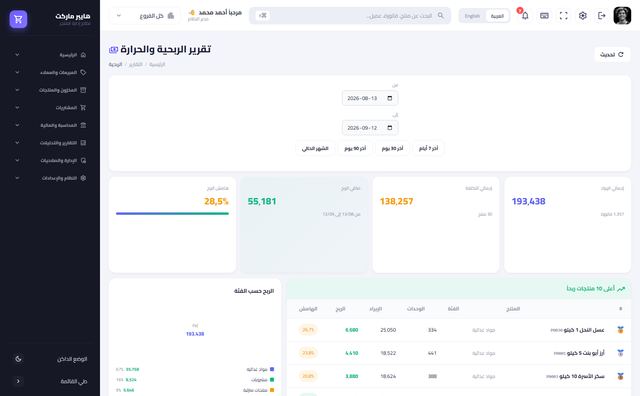Image resolution: width=640 pixels, height=396 pixels.
Task: Click the from-date field 2026-08-13
Action: tap(370, 98)
